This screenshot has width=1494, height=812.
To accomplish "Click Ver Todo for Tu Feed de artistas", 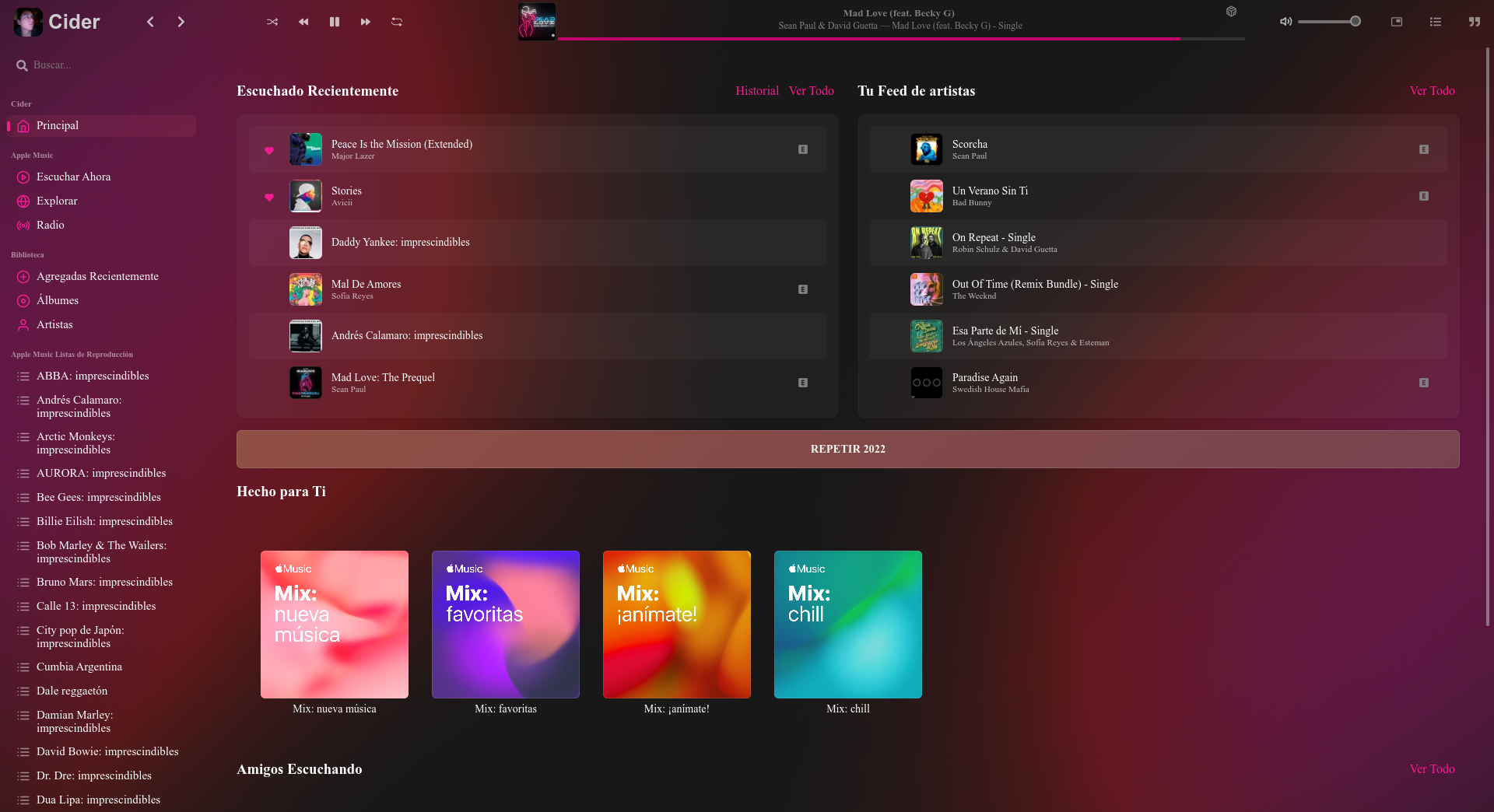I will pos(1432,91).
